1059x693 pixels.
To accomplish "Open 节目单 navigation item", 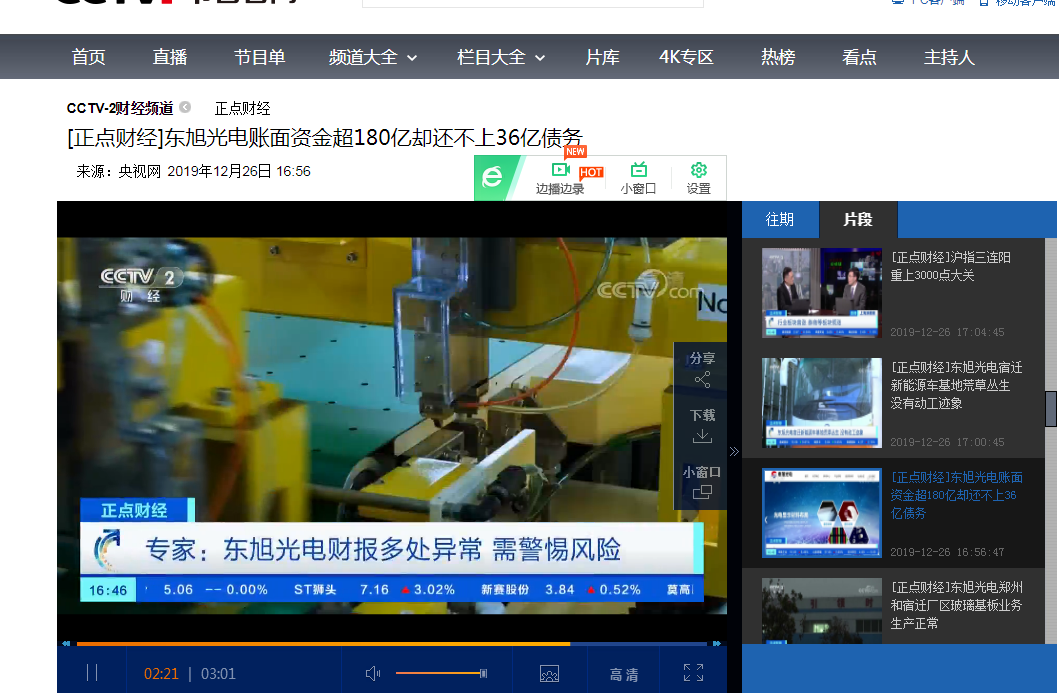I will [x=259, y=57].
